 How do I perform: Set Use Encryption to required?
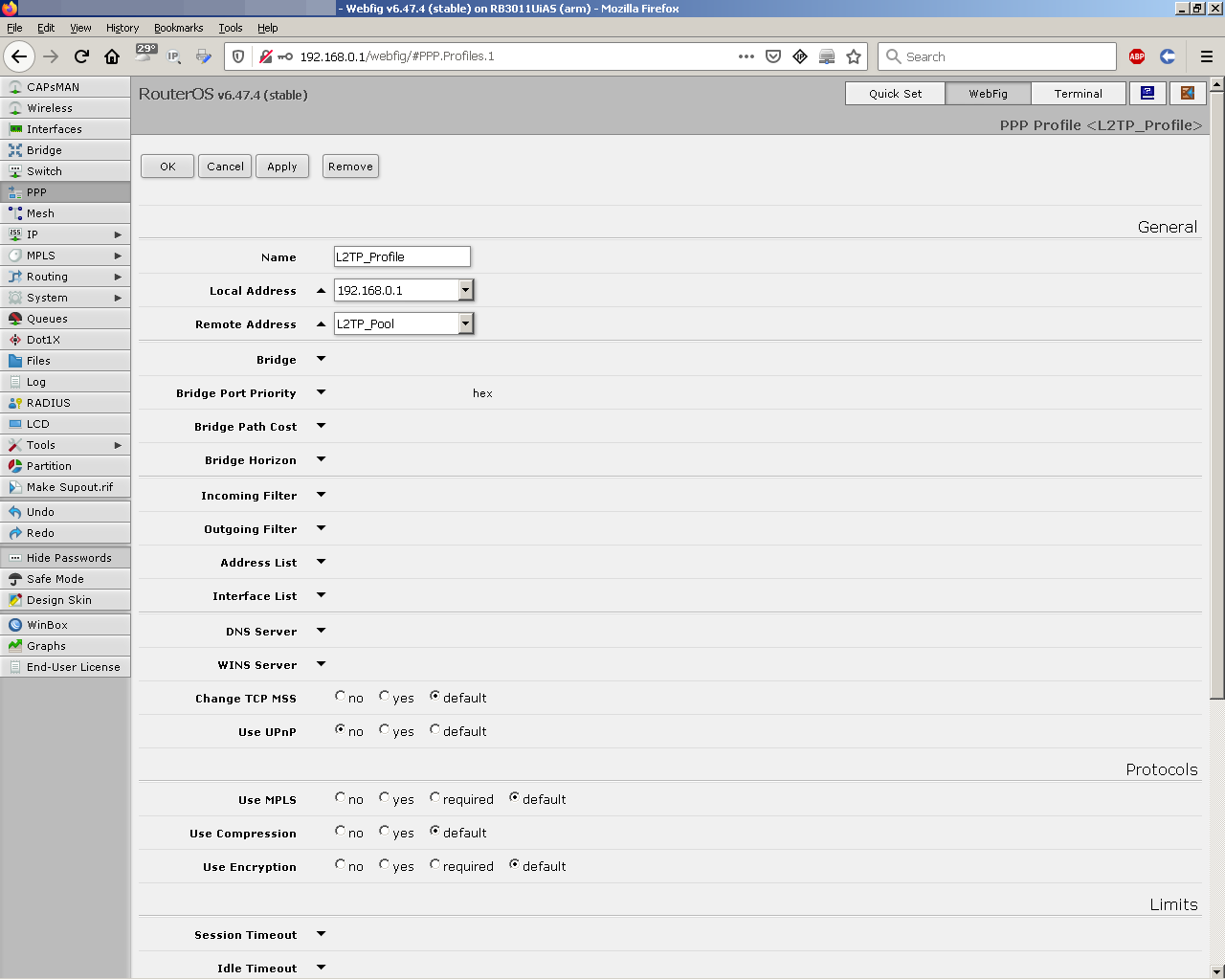pos(434,865)
